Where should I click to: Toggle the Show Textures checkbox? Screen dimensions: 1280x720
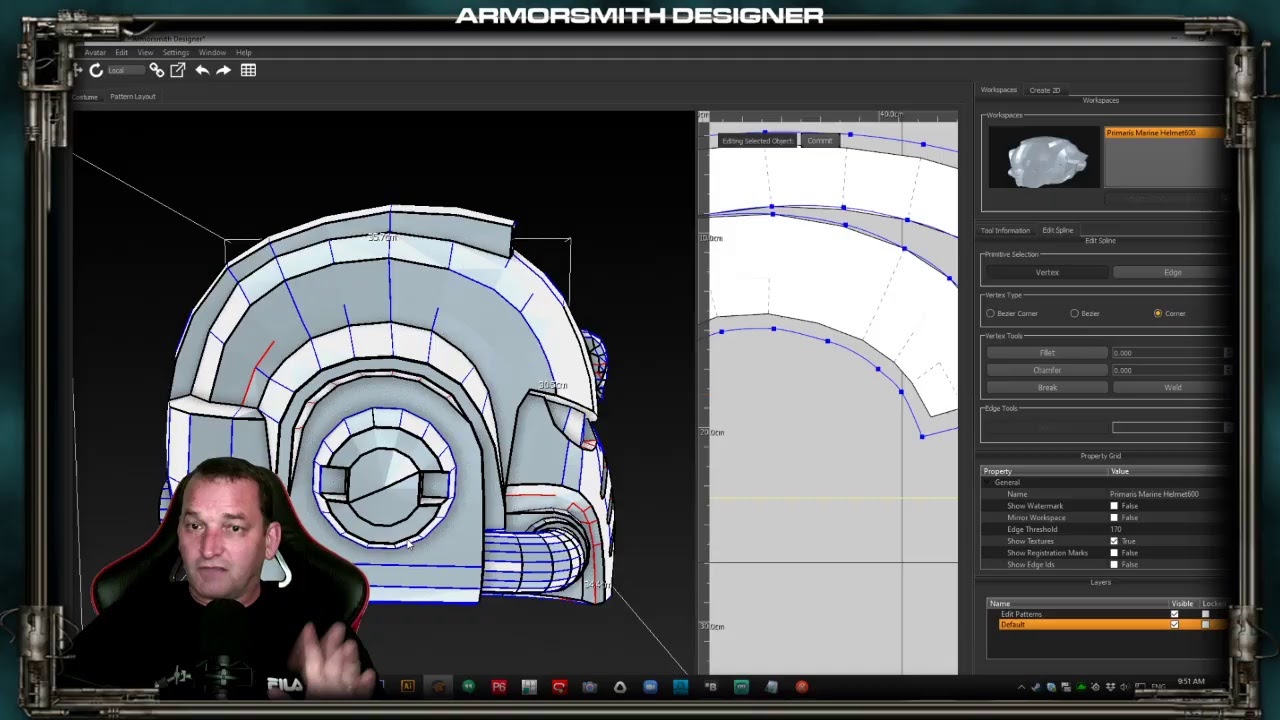tap(1114, 541)
